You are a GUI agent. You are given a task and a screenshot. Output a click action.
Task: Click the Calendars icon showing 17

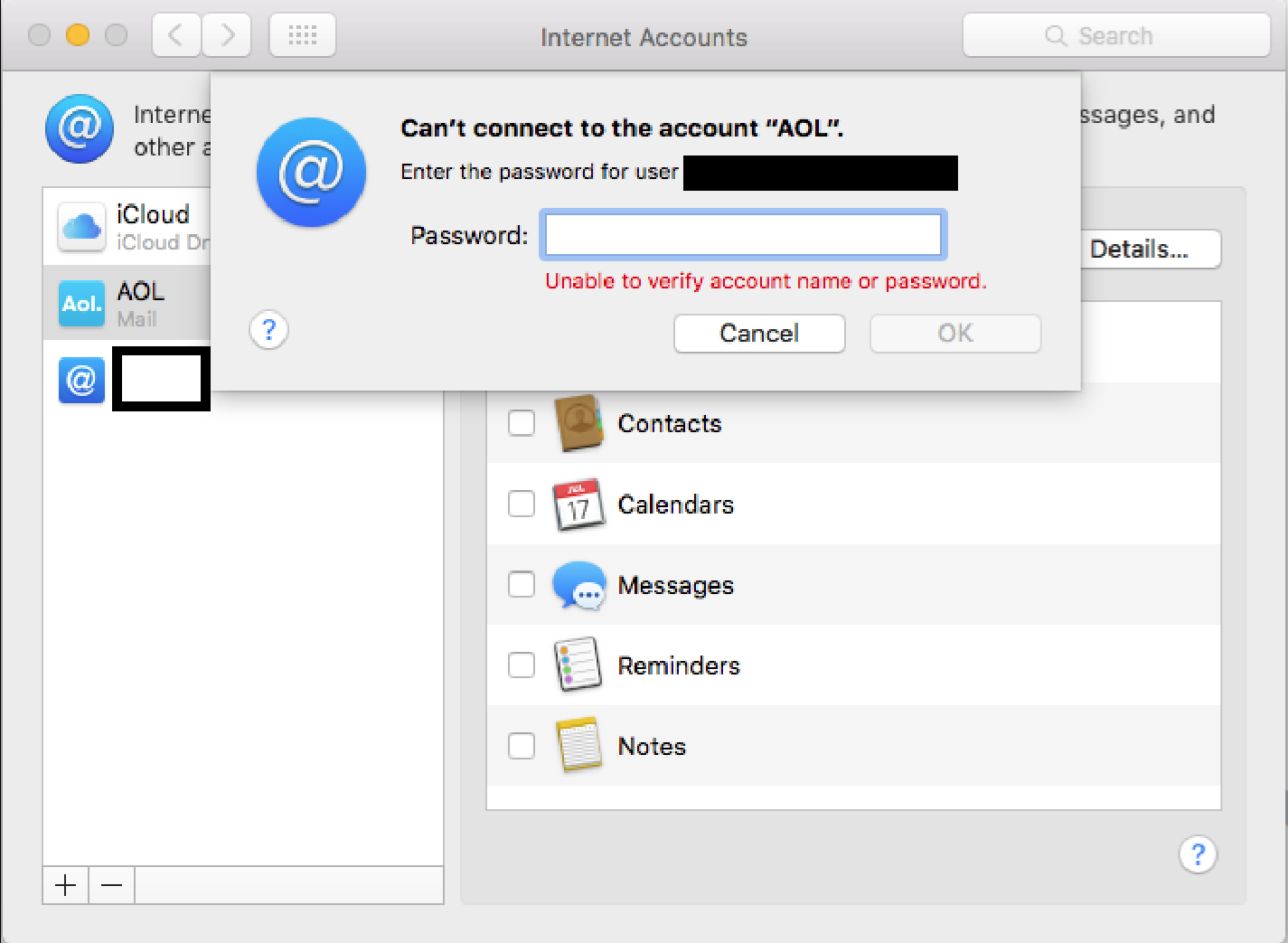pyautogui.click(x=578, y=505)
